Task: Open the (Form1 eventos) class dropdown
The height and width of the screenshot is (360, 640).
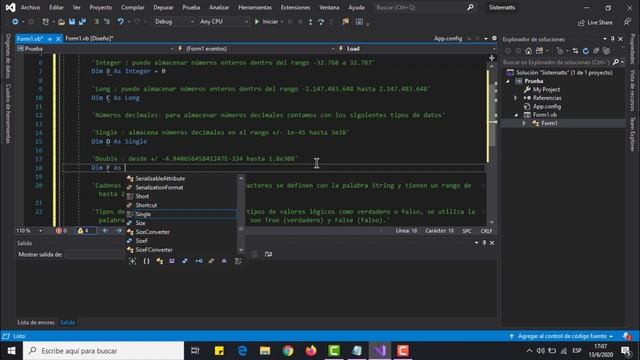Action: click(x=256, y=49)
